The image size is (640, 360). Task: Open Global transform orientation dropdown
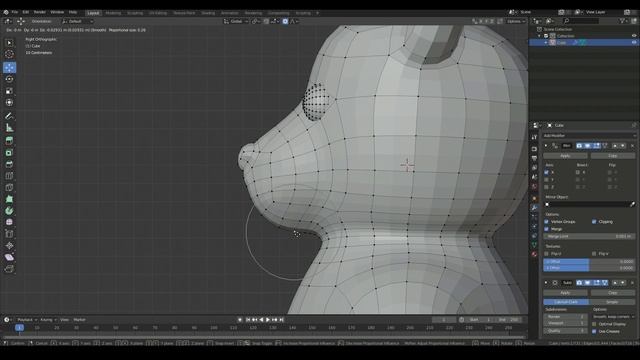click(236, 21)
